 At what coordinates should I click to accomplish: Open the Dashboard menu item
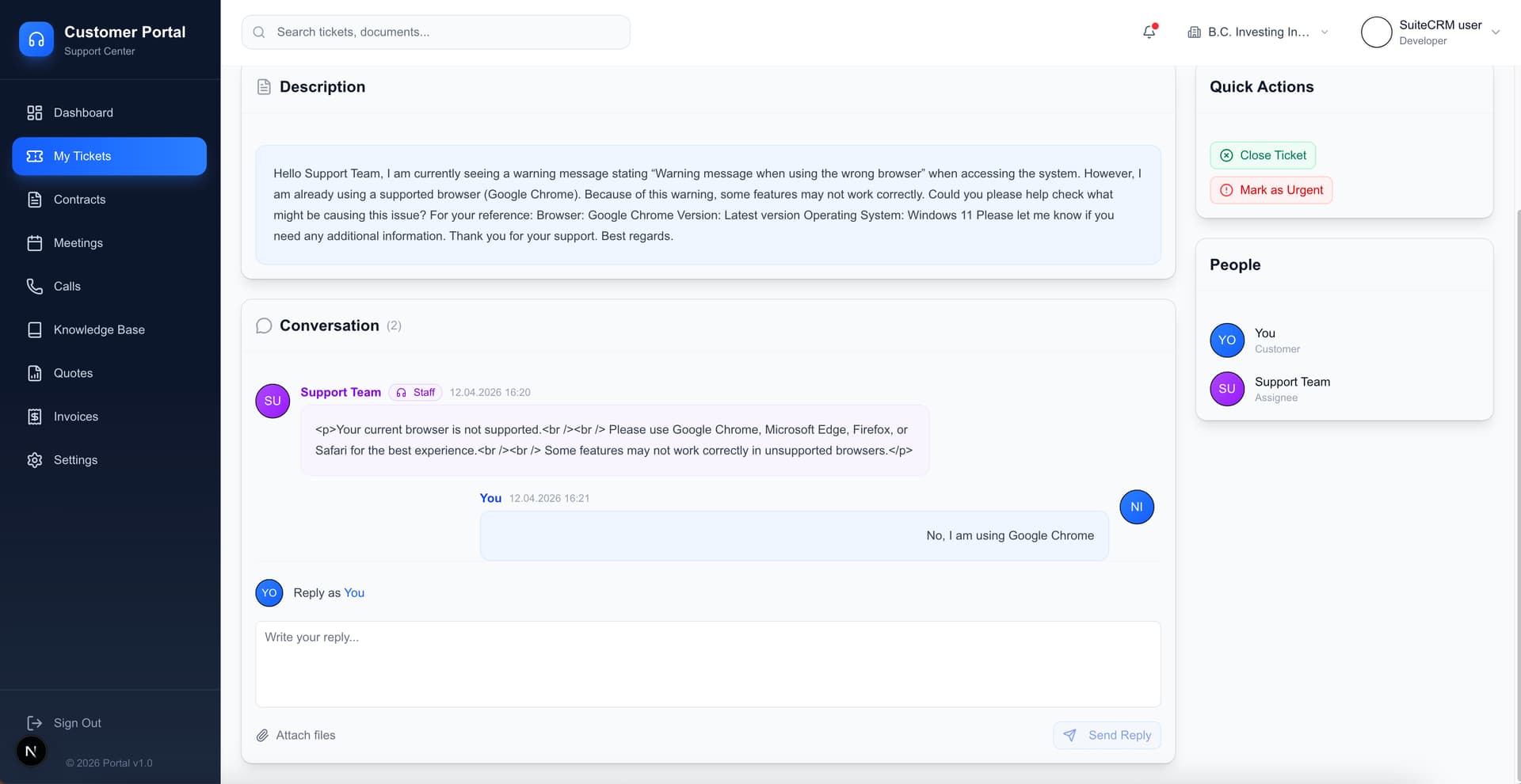click(83, 113)
